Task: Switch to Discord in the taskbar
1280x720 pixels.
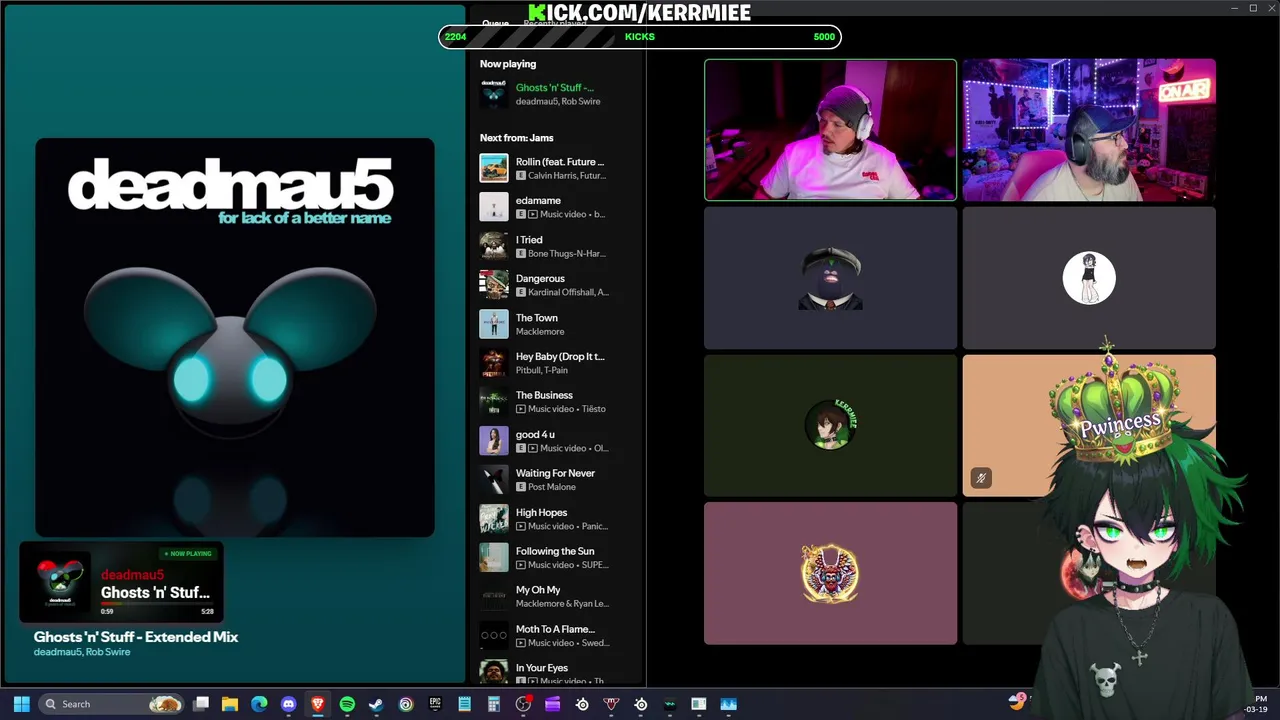Action: pyautogui.click(x=289, y=704)
